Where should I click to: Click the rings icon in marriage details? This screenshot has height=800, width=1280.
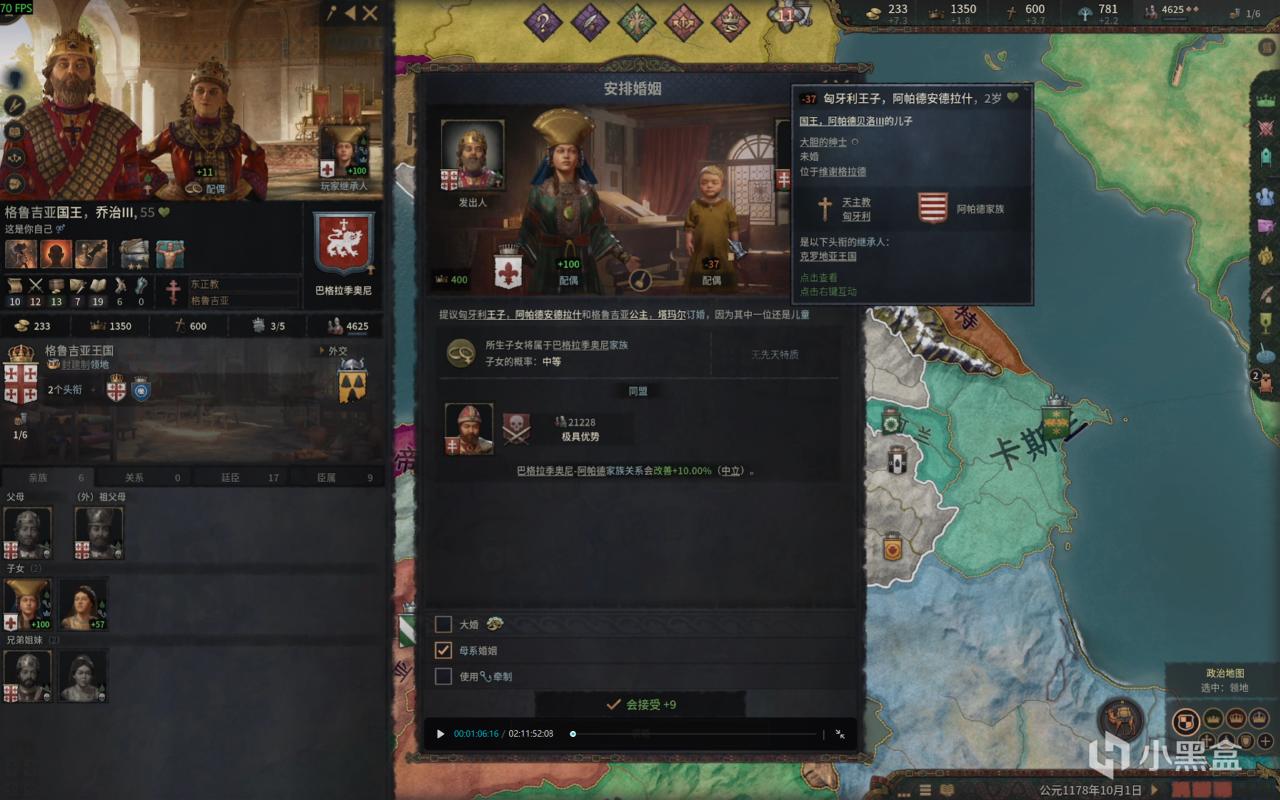(461, 352)
